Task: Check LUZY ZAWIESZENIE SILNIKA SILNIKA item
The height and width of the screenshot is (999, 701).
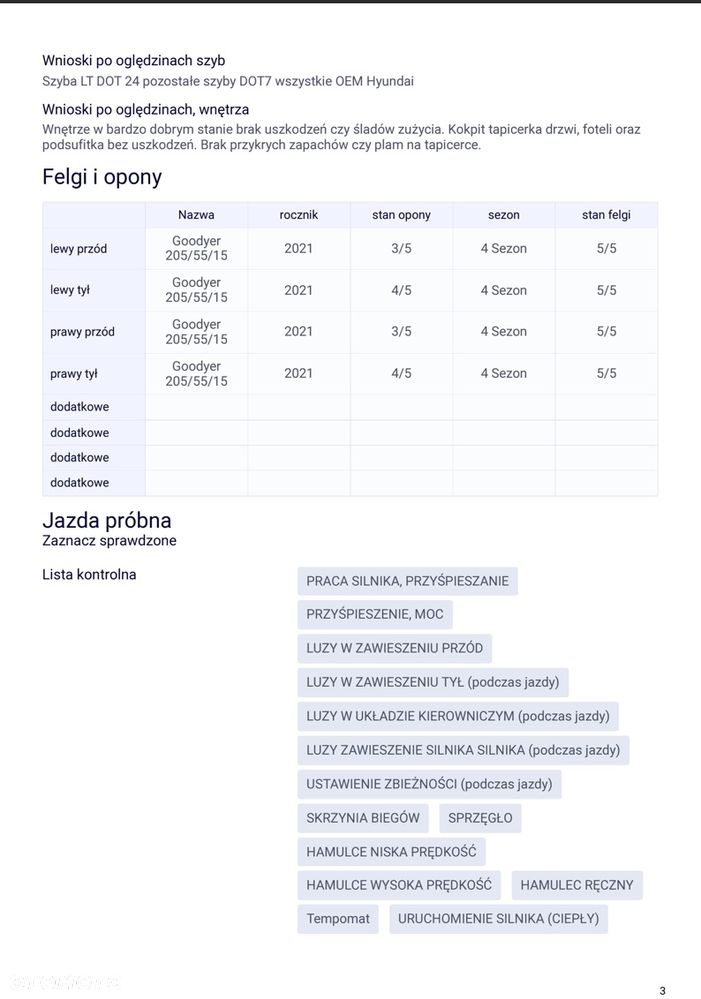Action: [462, 750]
